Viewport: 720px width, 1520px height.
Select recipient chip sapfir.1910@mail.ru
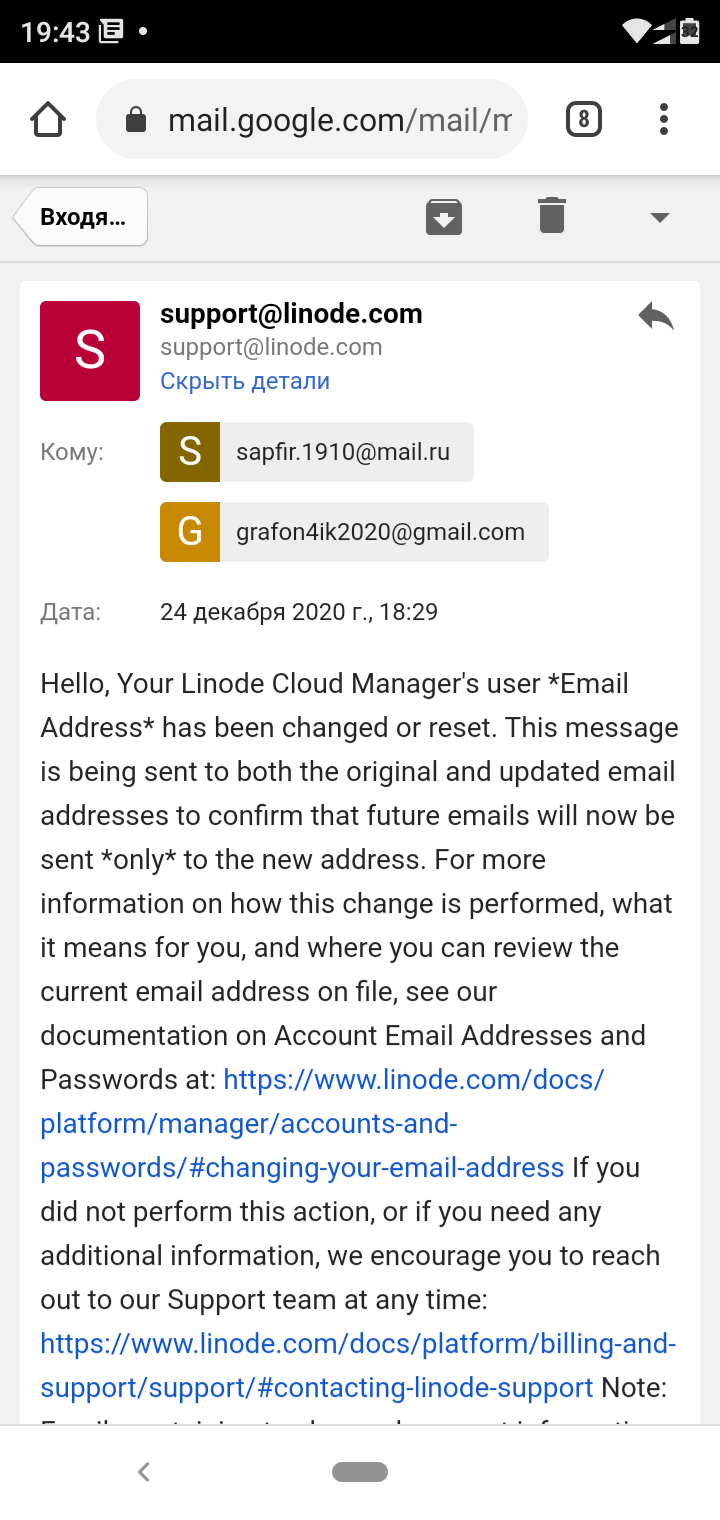317,452
